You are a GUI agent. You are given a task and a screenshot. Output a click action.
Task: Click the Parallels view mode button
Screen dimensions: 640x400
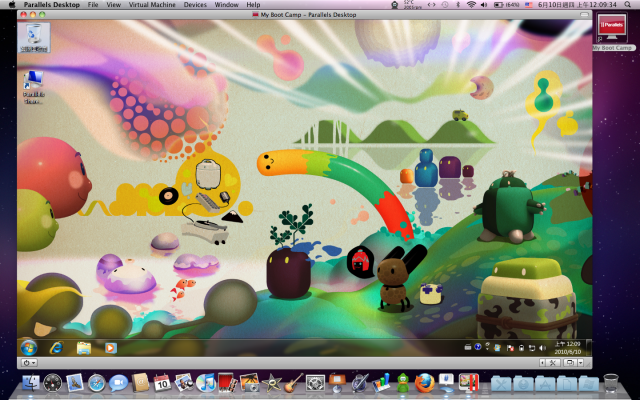point(570,362)
